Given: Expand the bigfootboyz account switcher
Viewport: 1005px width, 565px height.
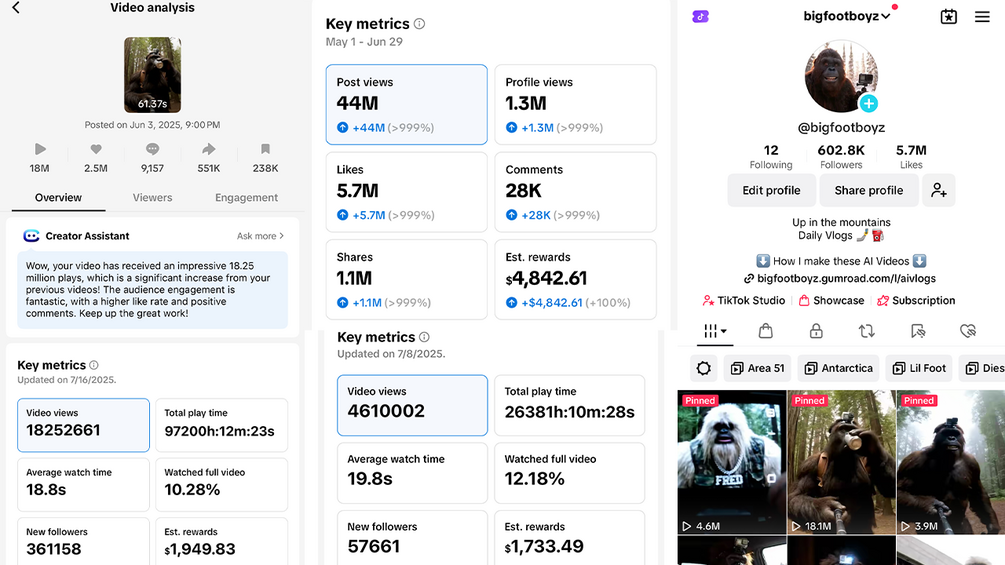Looking at the screenshot, I should [x=847, y=16].
